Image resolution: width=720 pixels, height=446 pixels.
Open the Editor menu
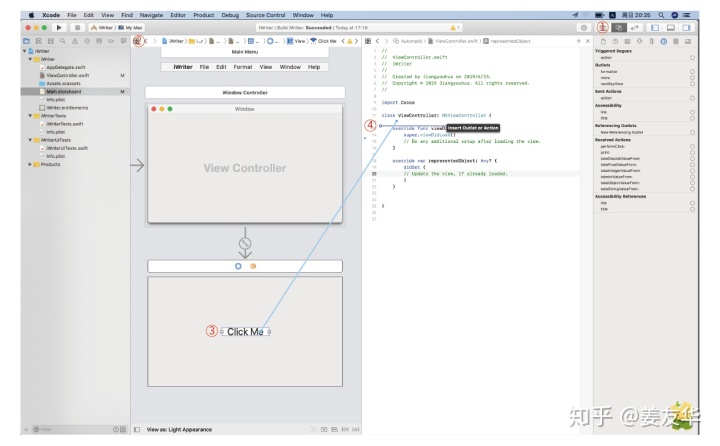[178, 15]
